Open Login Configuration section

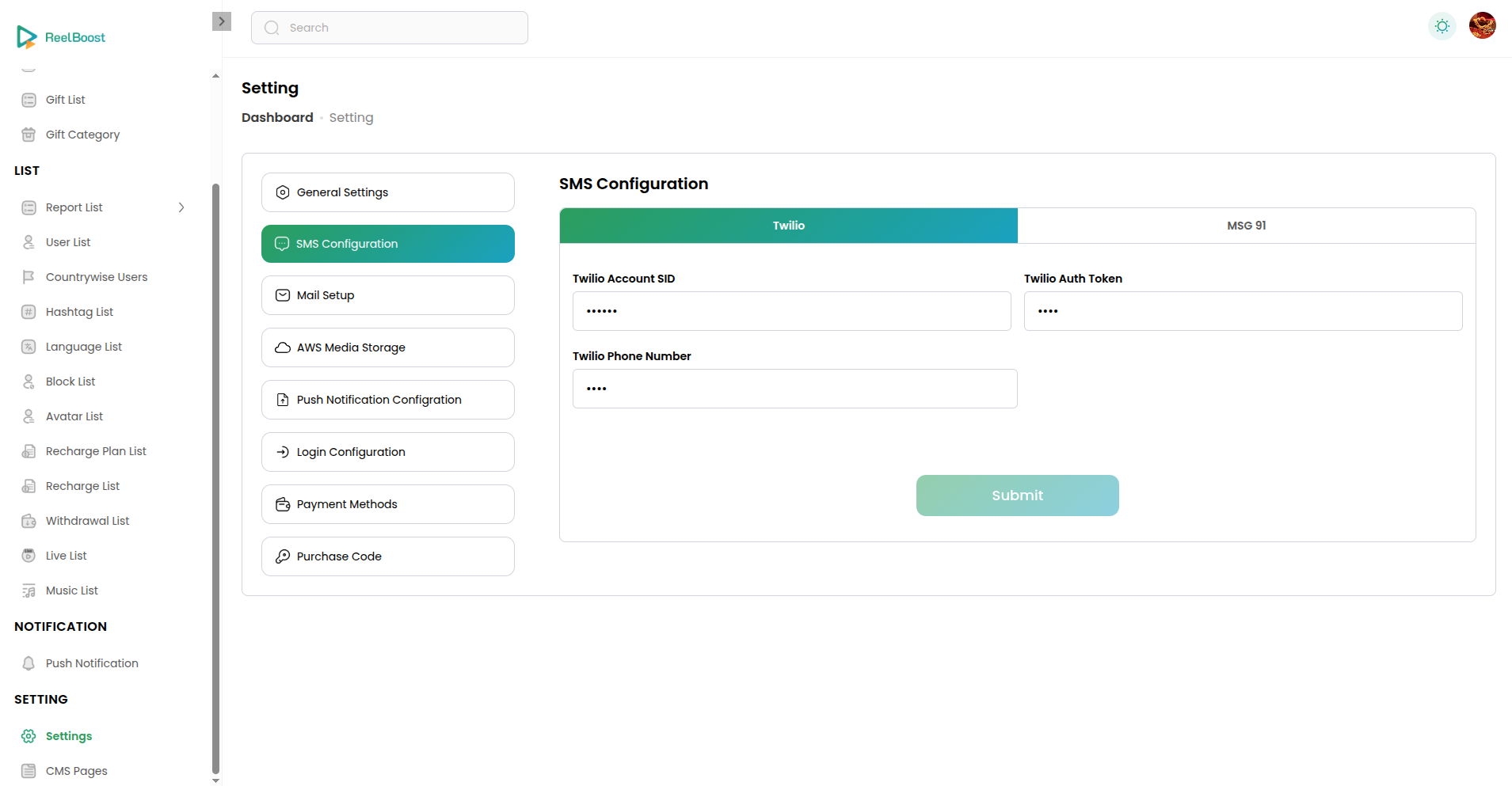[388, 452]
